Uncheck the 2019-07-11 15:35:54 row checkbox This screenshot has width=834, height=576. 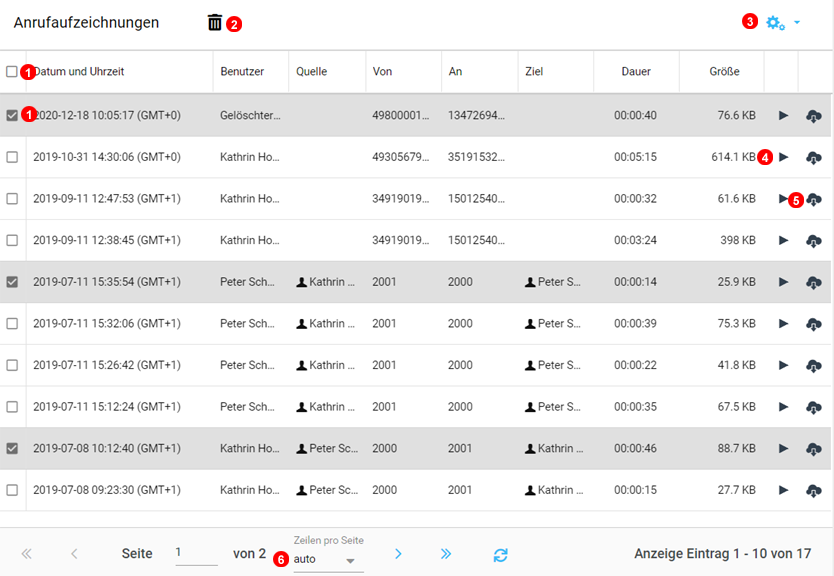click(12, 282)
